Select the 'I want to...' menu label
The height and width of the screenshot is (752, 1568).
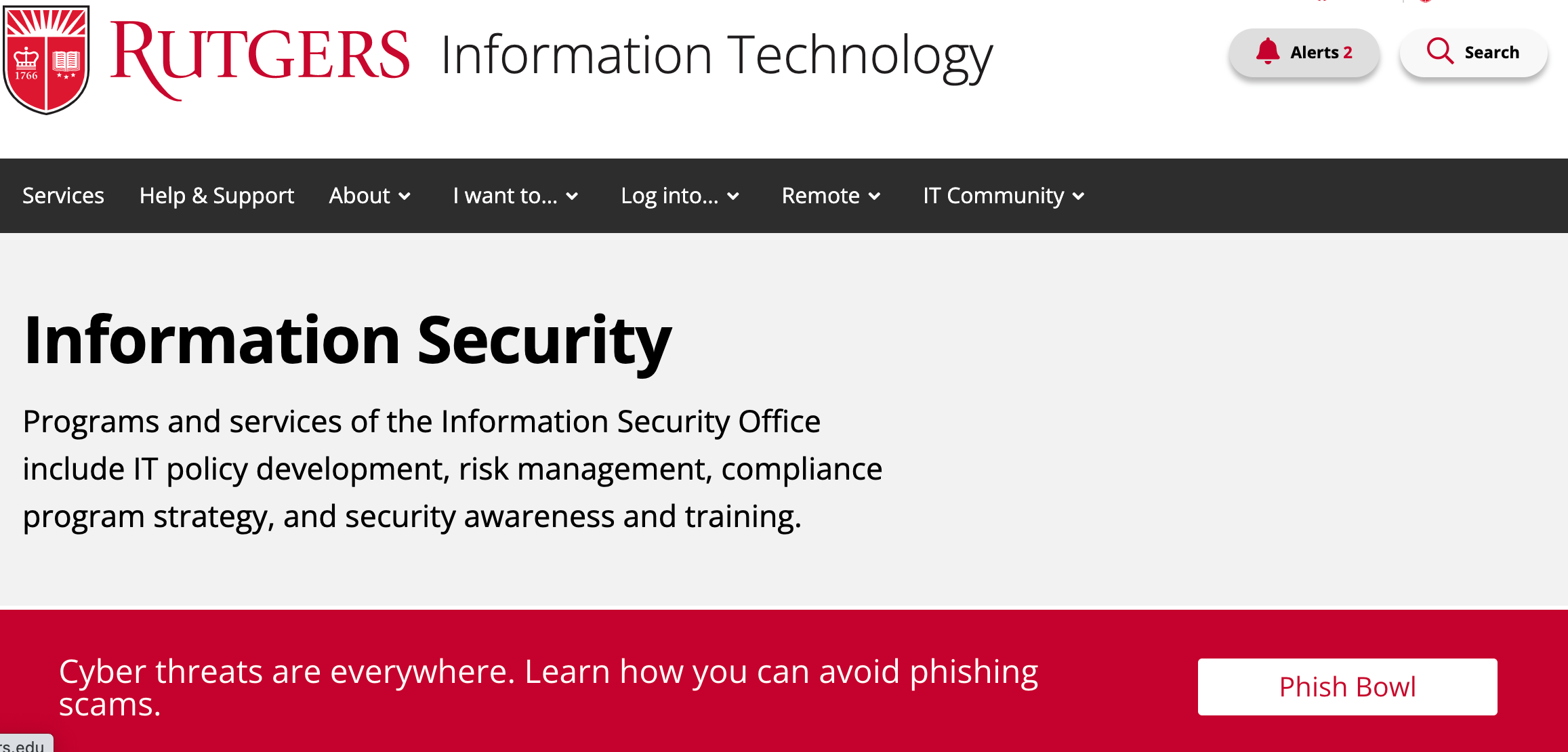point(505,196)
